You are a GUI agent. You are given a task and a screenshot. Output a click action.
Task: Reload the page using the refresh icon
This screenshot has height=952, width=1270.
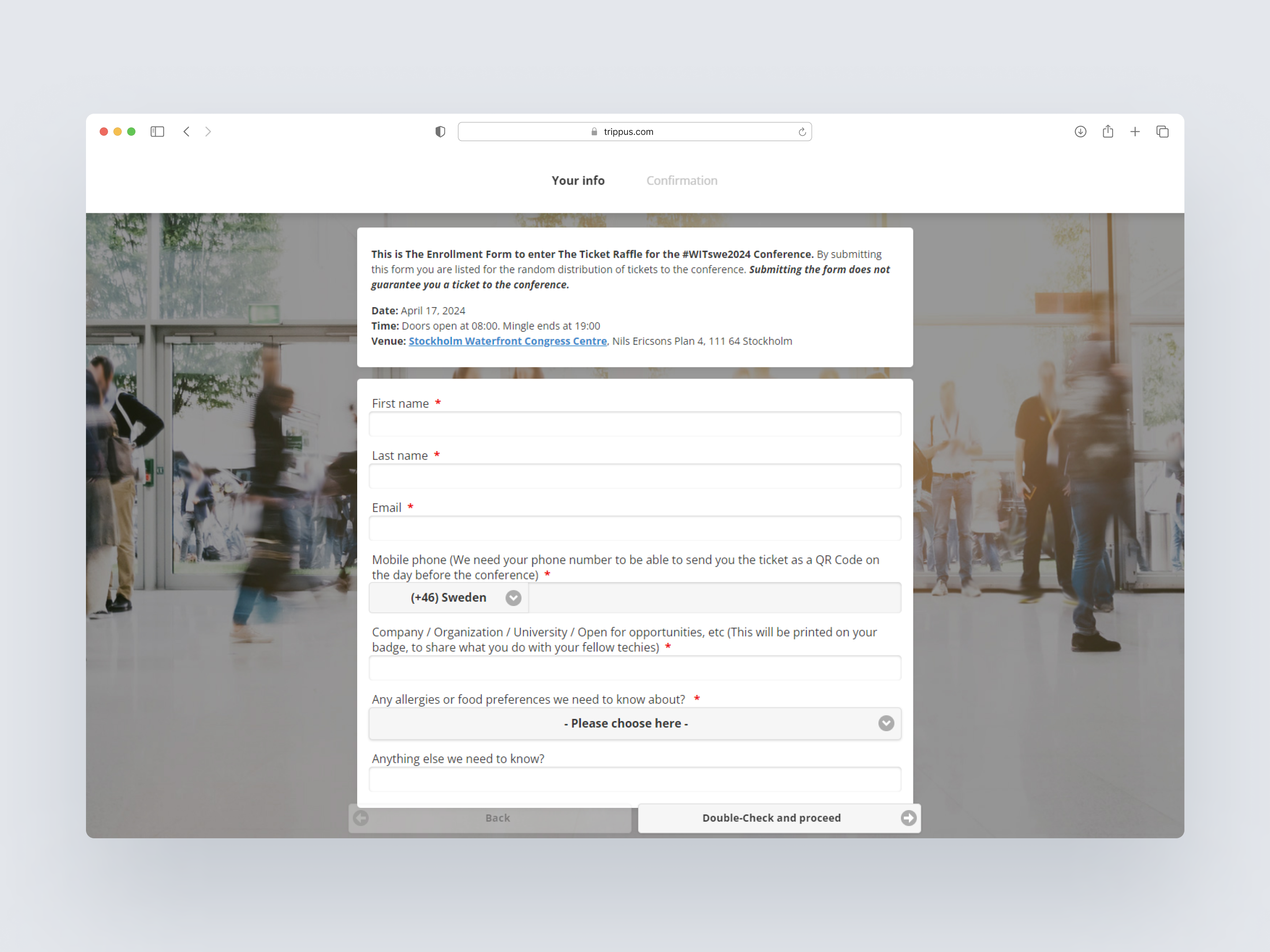802,132
